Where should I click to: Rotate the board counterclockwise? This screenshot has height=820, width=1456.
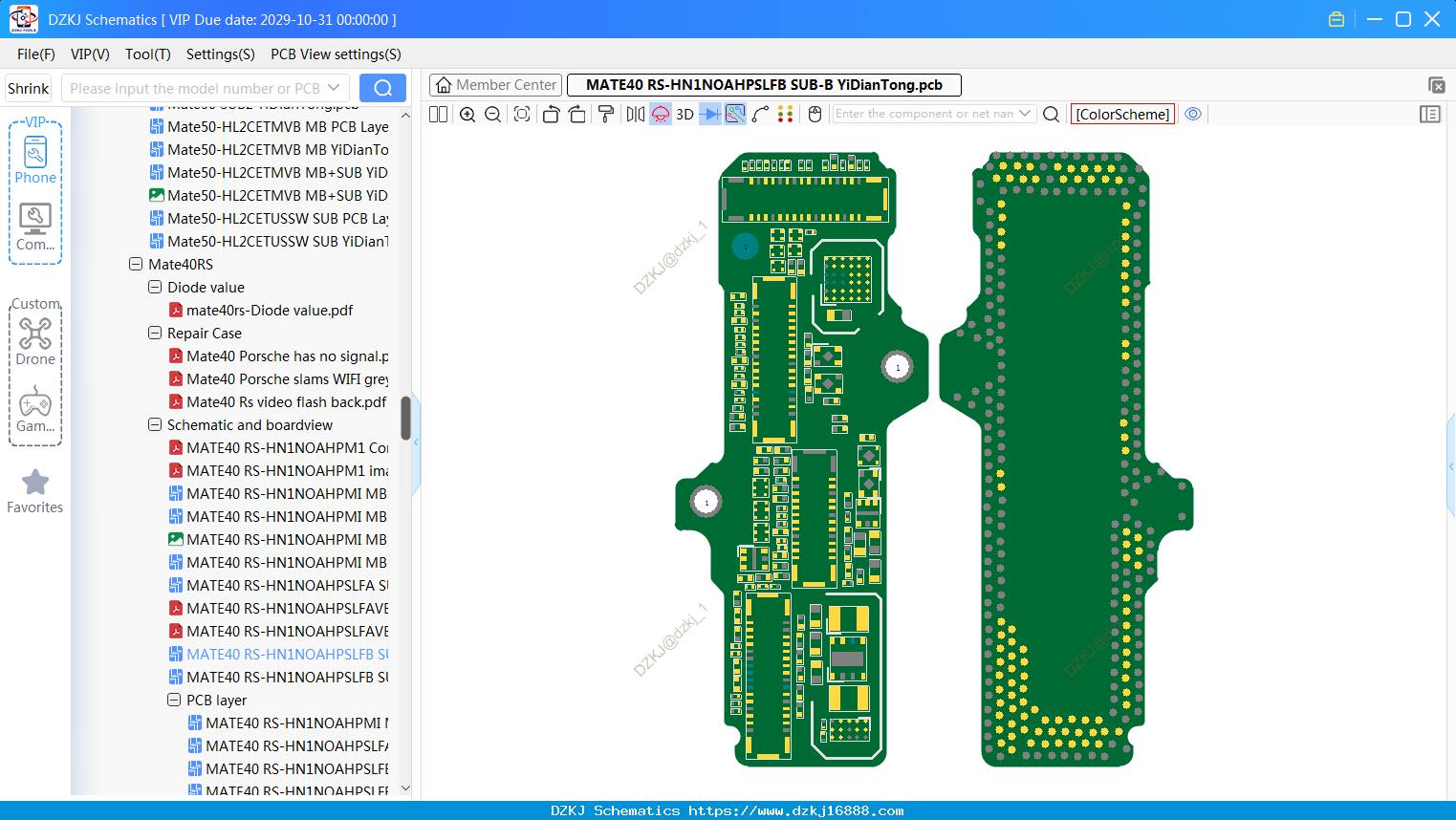tap(551, 114)
